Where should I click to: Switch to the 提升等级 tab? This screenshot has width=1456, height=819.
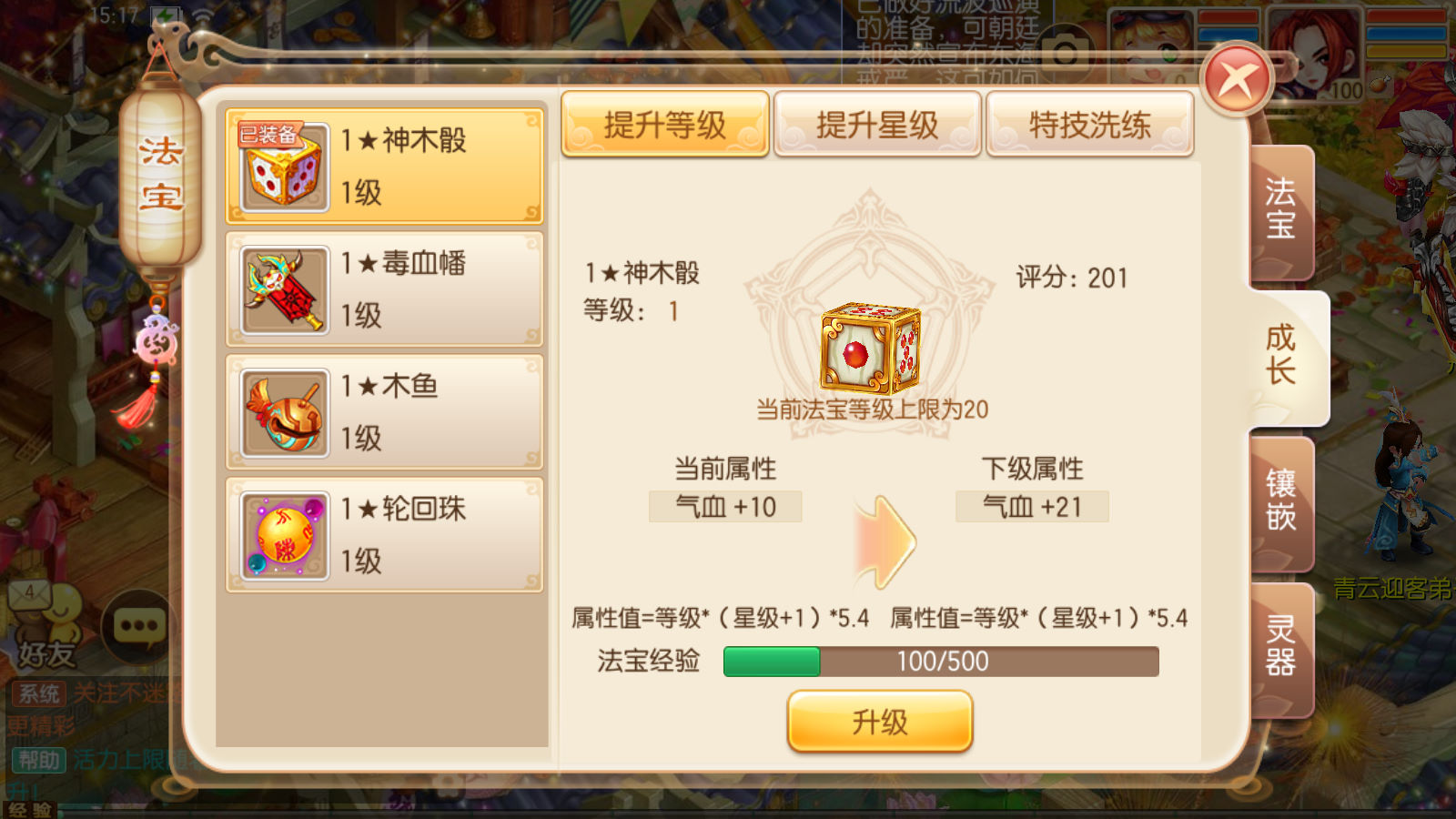coord(665,125)
